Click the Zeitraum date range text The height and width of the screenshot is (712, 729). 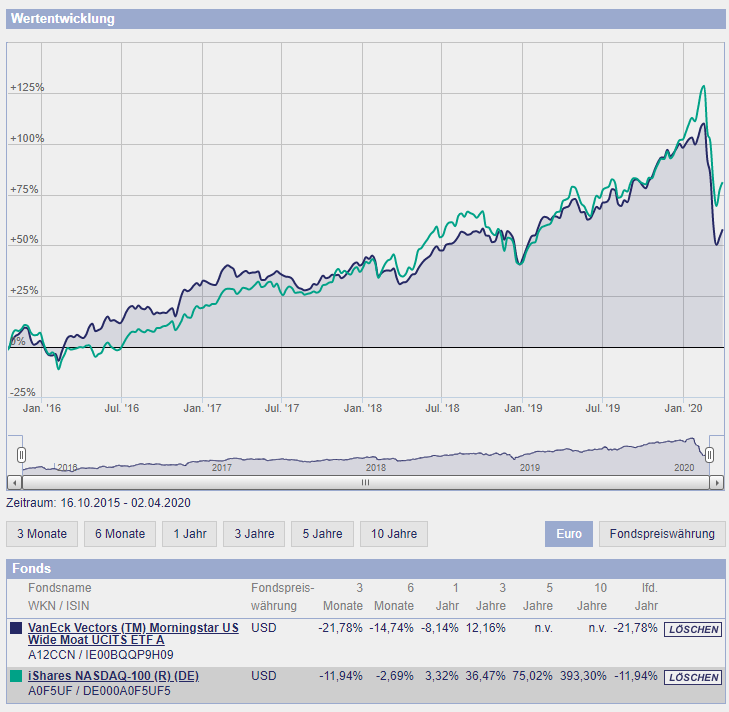coord(98,503)
